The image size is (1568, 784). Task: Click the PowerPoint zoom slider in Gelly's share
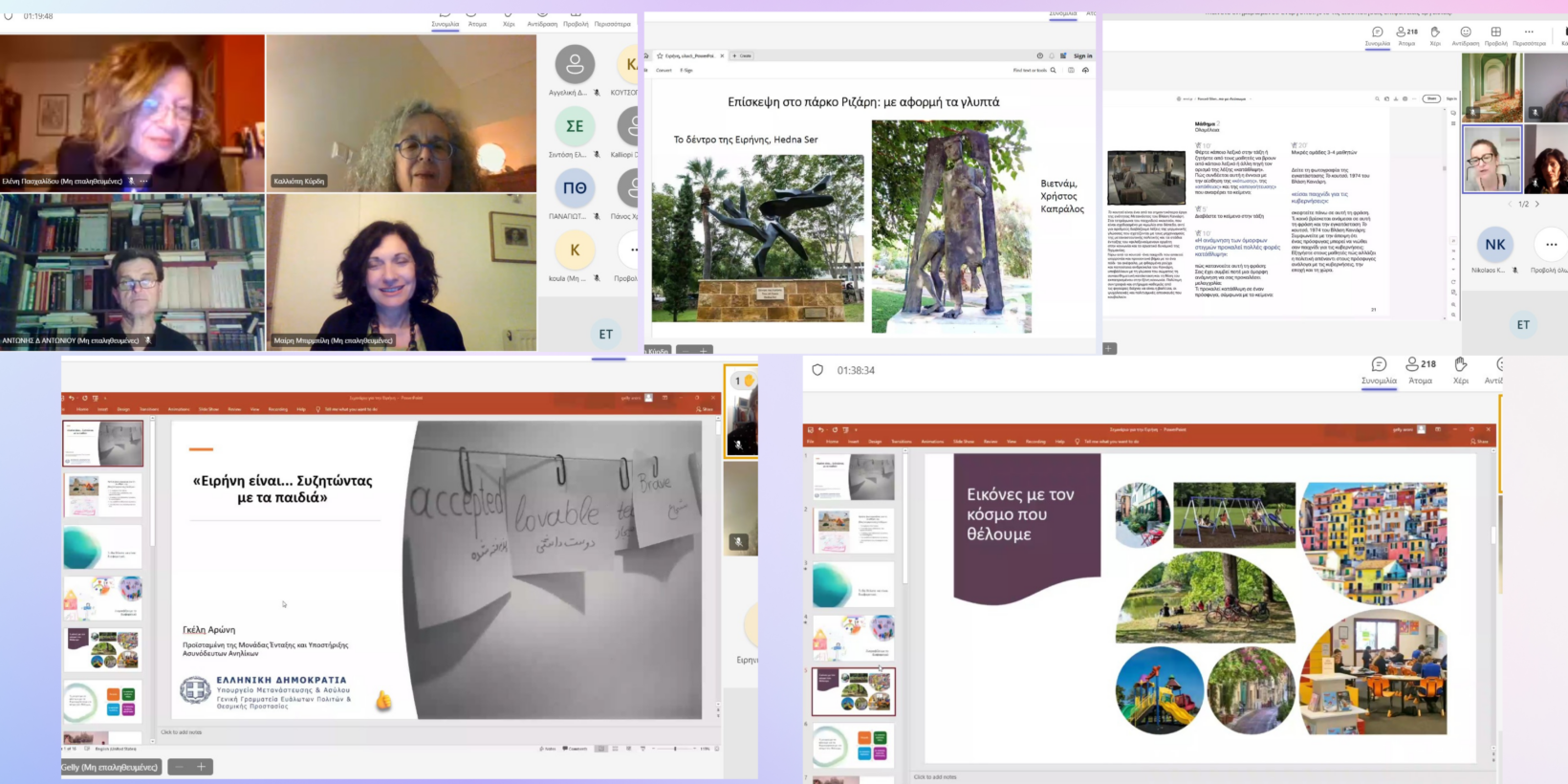point(675,749)
